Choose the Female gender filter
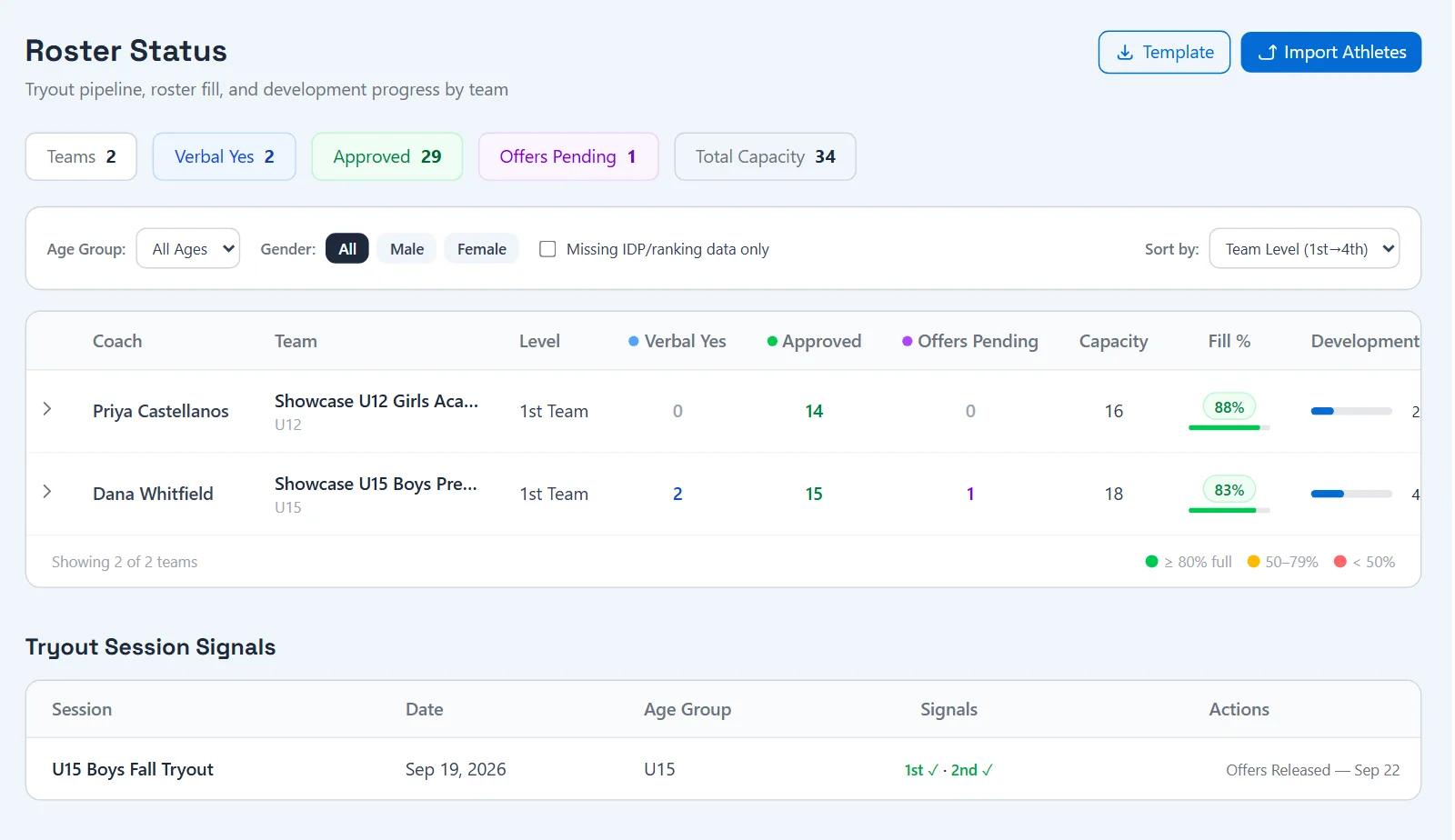Viewport: 1455px width, 840px height. pos(482,248)
